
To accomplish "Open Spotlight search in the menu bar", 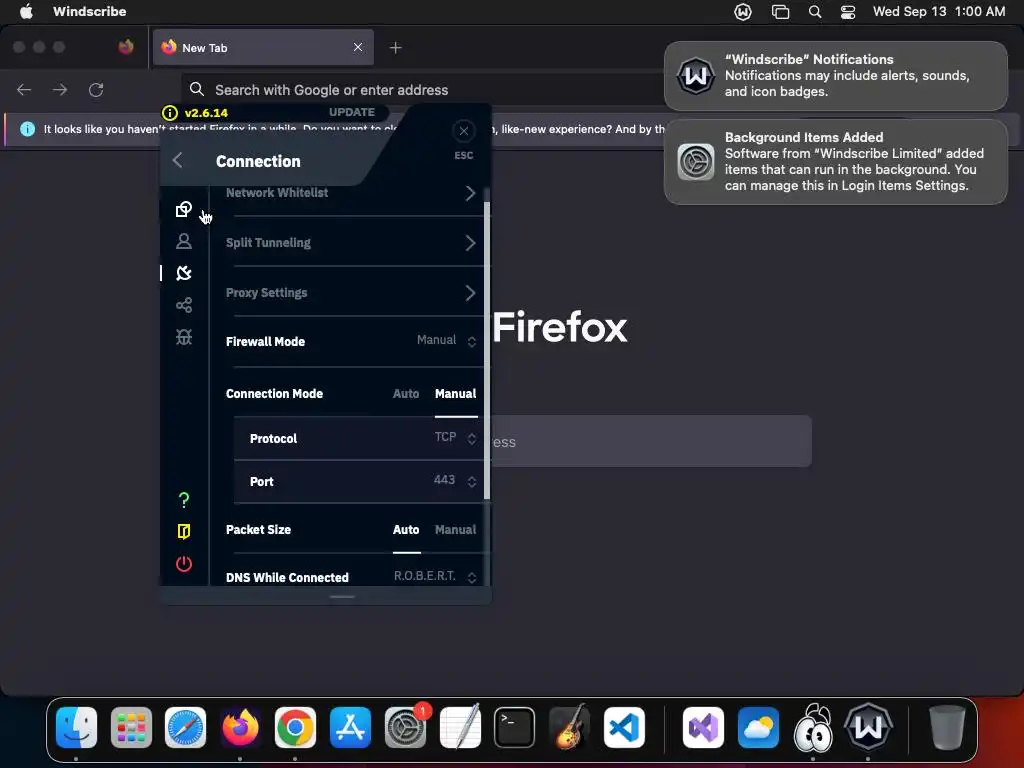I will tap(814, 12).
